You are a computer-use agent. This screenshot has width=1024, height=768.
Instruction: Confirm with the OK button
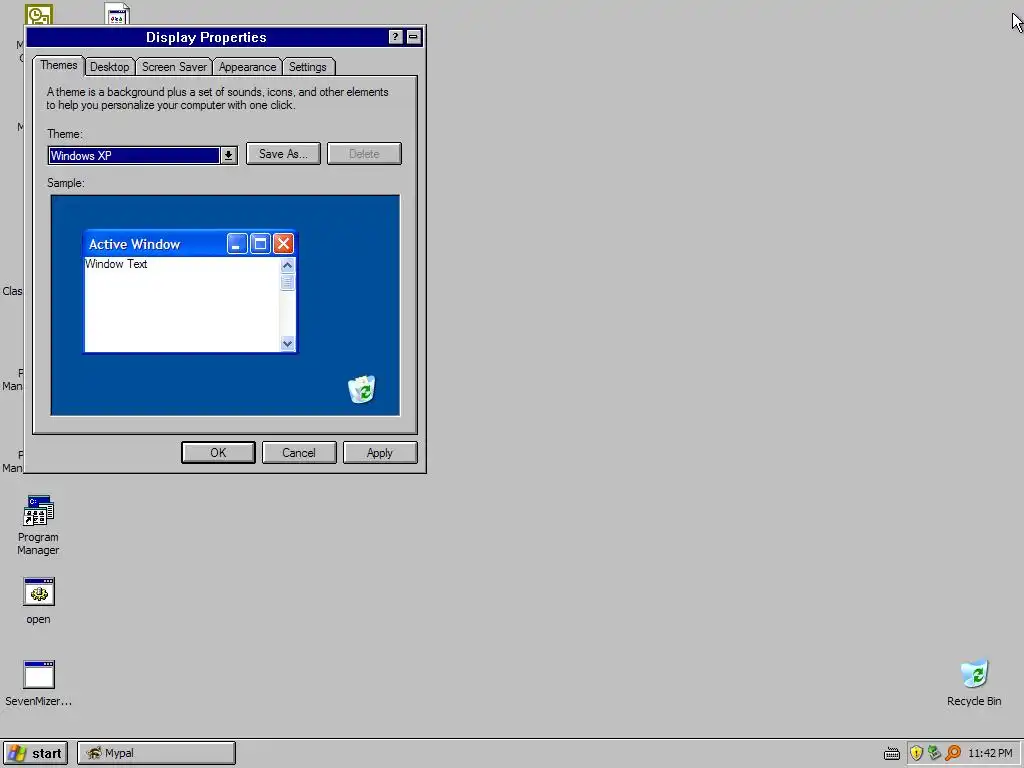218,453
